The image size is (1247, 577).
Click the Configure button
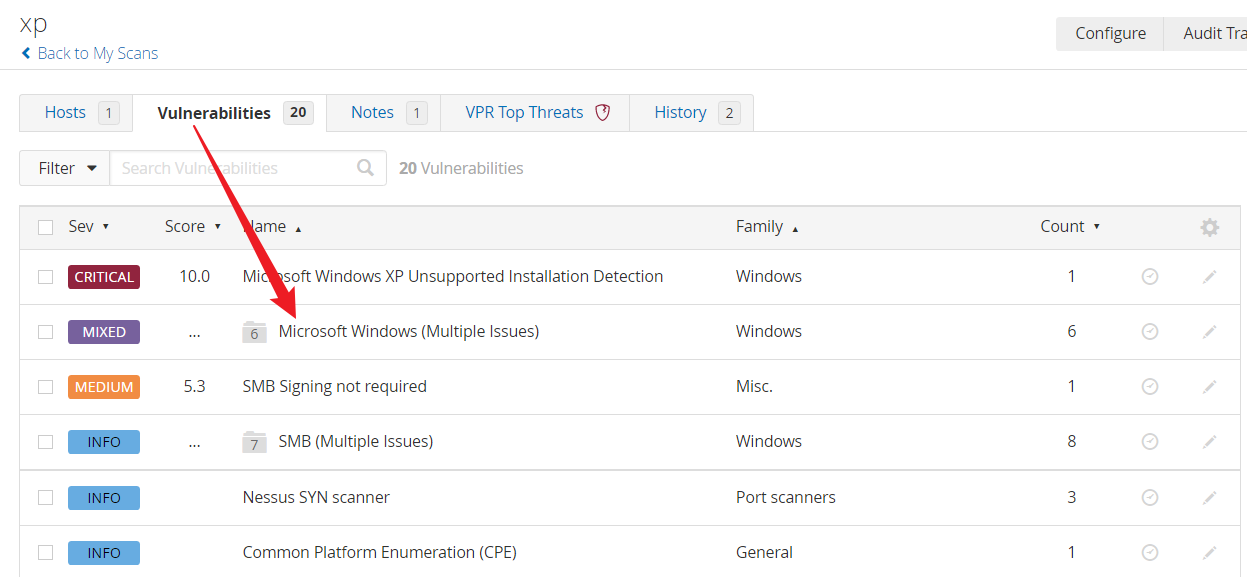(1110, 33)
